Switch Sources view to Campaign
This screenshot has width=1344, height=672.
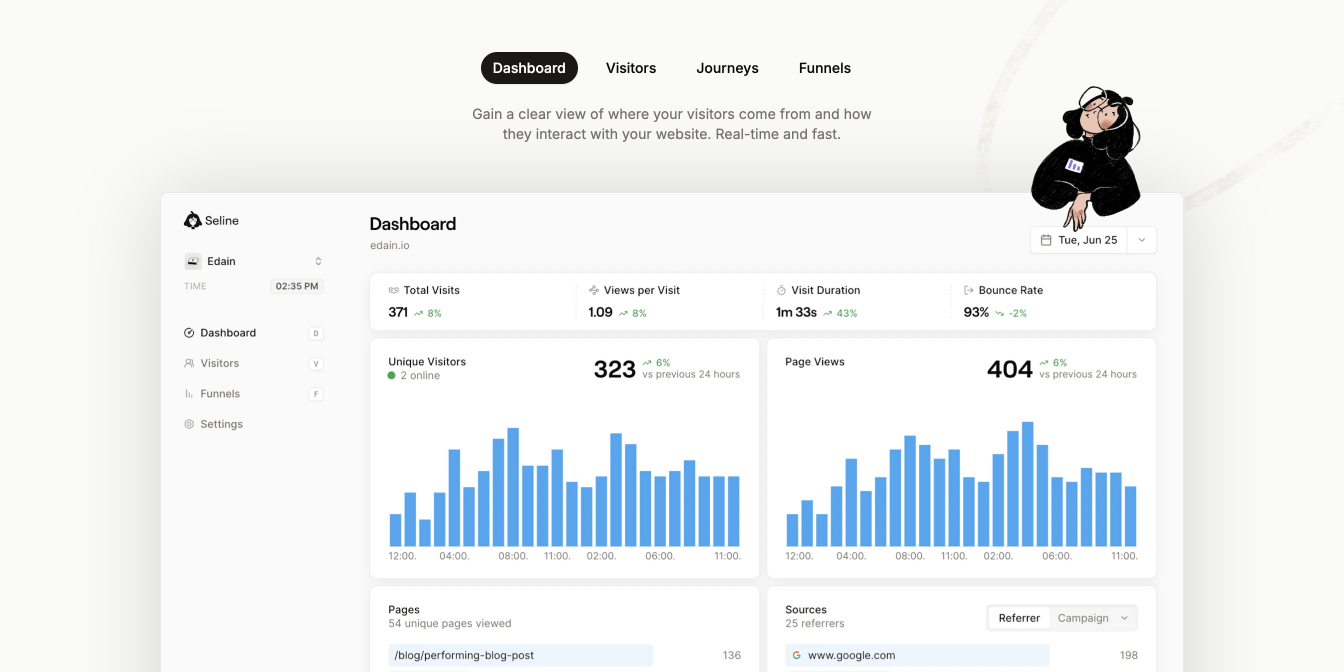[x=1082, y=618]
